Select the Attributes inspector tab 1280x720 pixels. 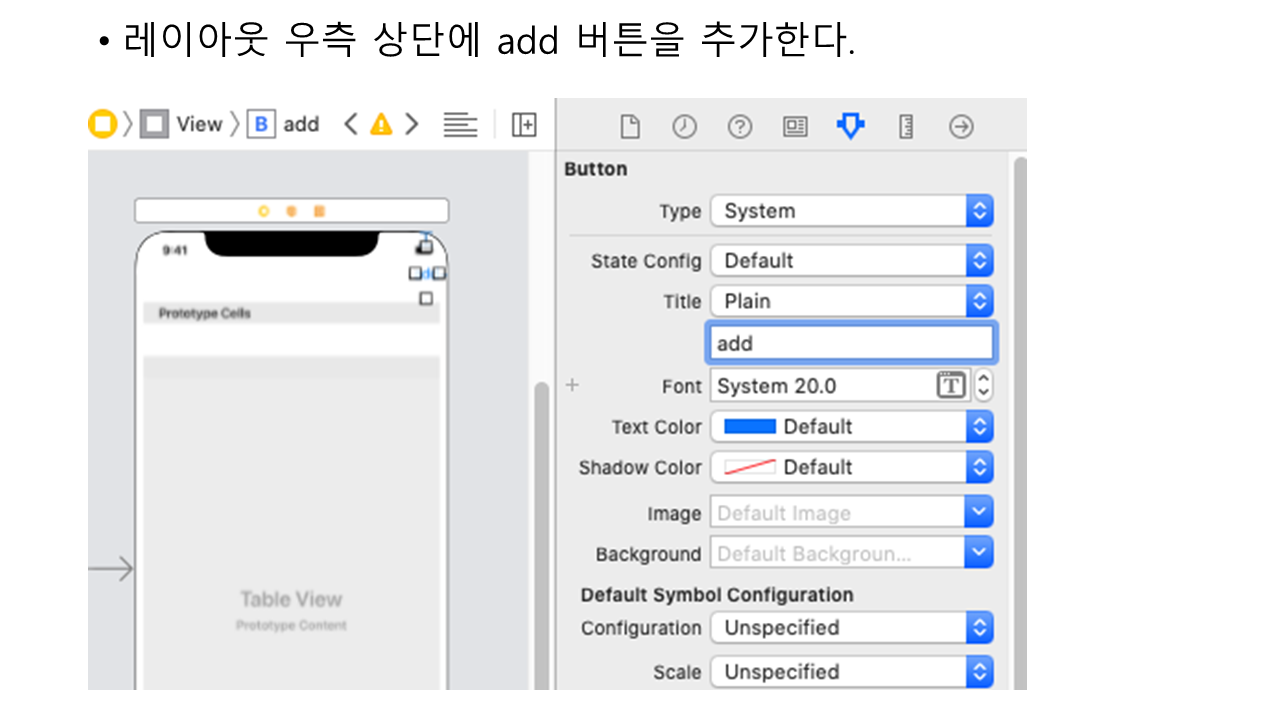click(x=850, y=127)
